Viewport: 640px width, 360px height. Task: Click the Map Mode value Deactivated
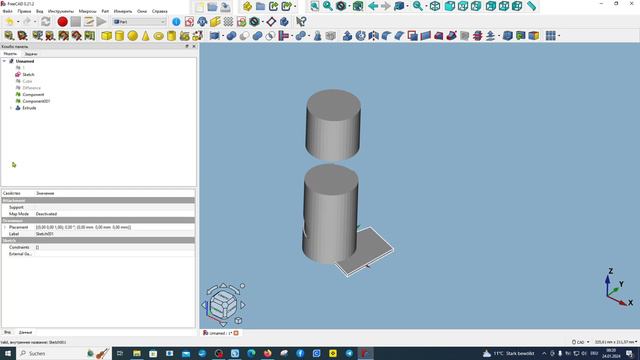coord(114,214)
